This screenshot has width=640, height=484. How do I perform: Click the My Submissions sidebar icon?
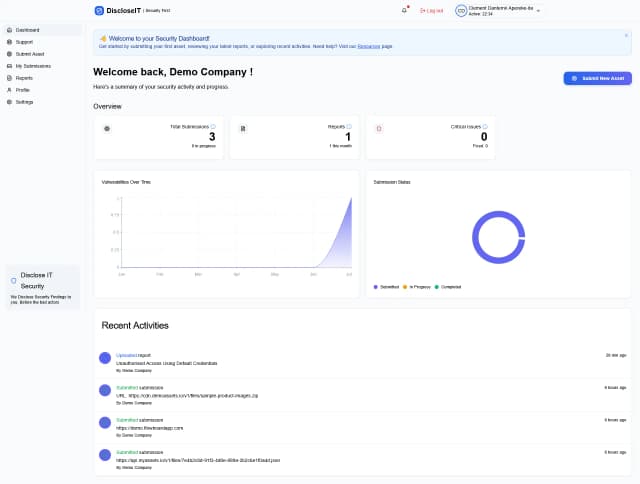pos(10,66)
